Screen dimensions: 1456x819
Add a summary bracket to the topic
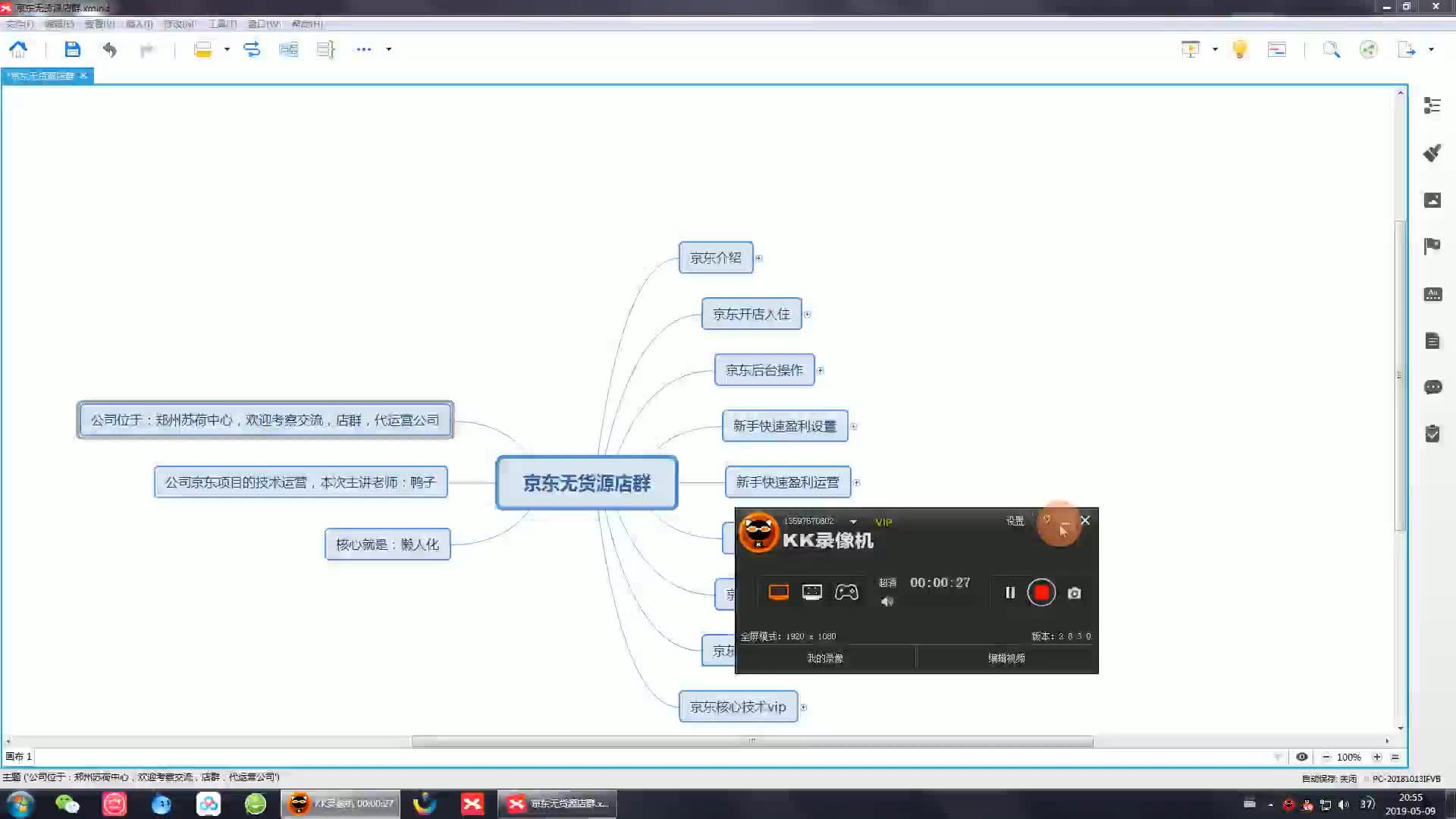[325, 50]
